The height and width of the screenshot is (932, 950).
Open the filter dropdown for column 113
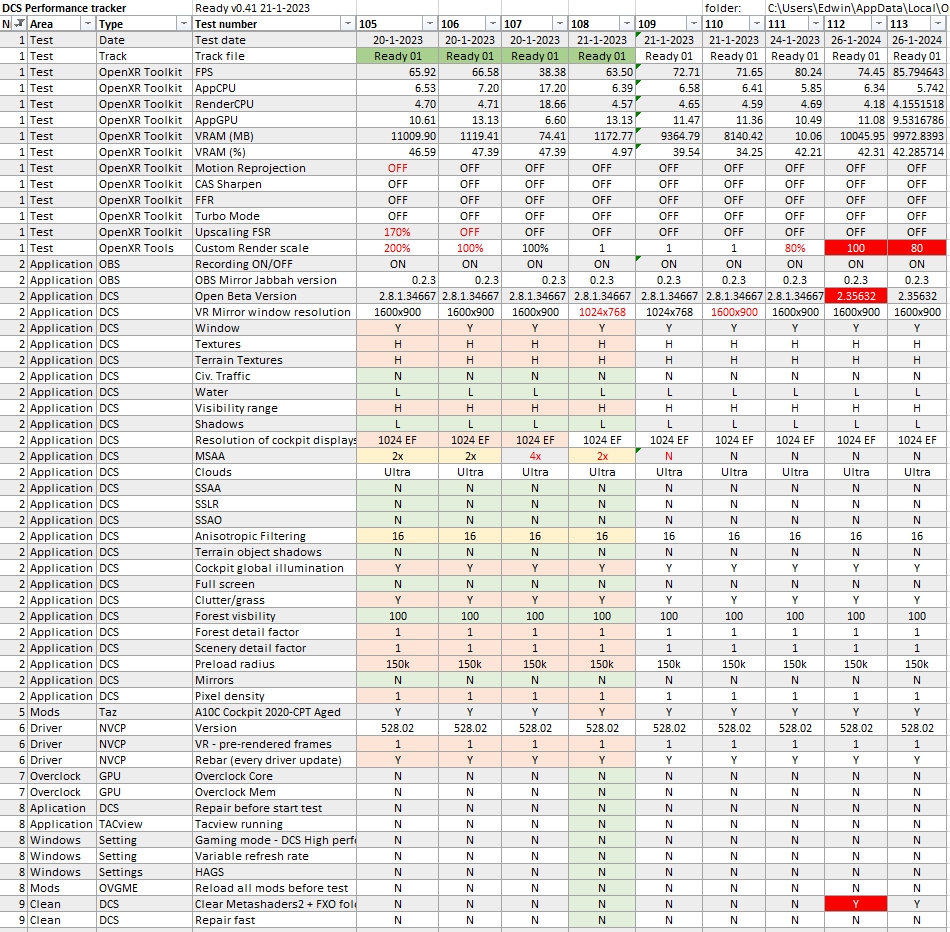(x=938, y=24)
